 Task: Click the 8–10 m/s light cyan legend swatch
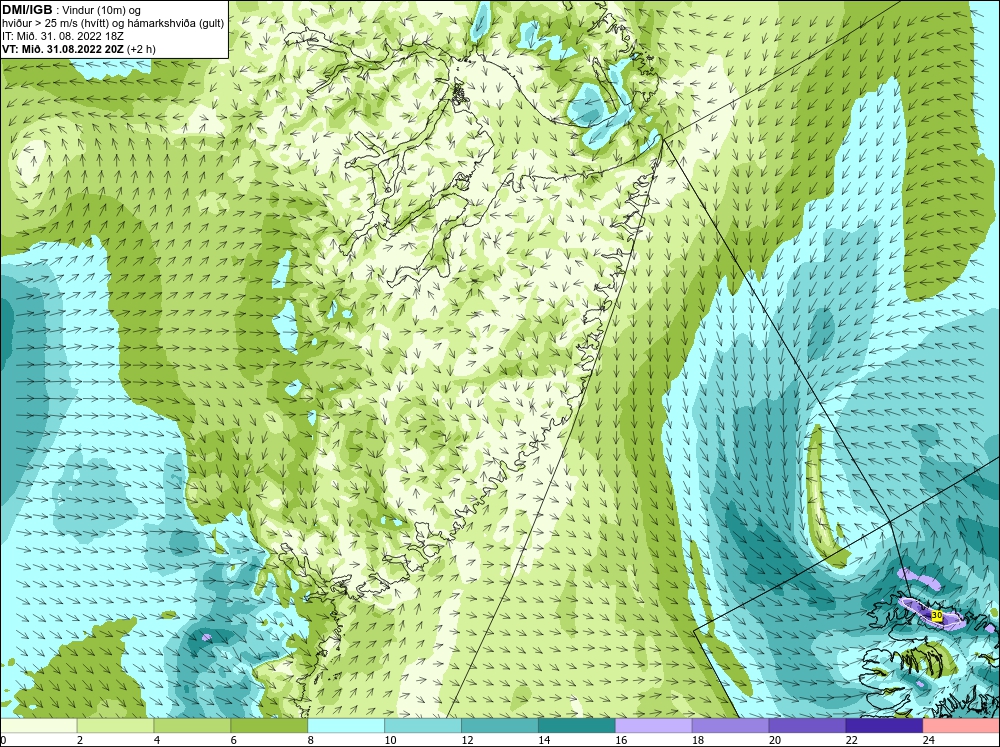(346, 726)
